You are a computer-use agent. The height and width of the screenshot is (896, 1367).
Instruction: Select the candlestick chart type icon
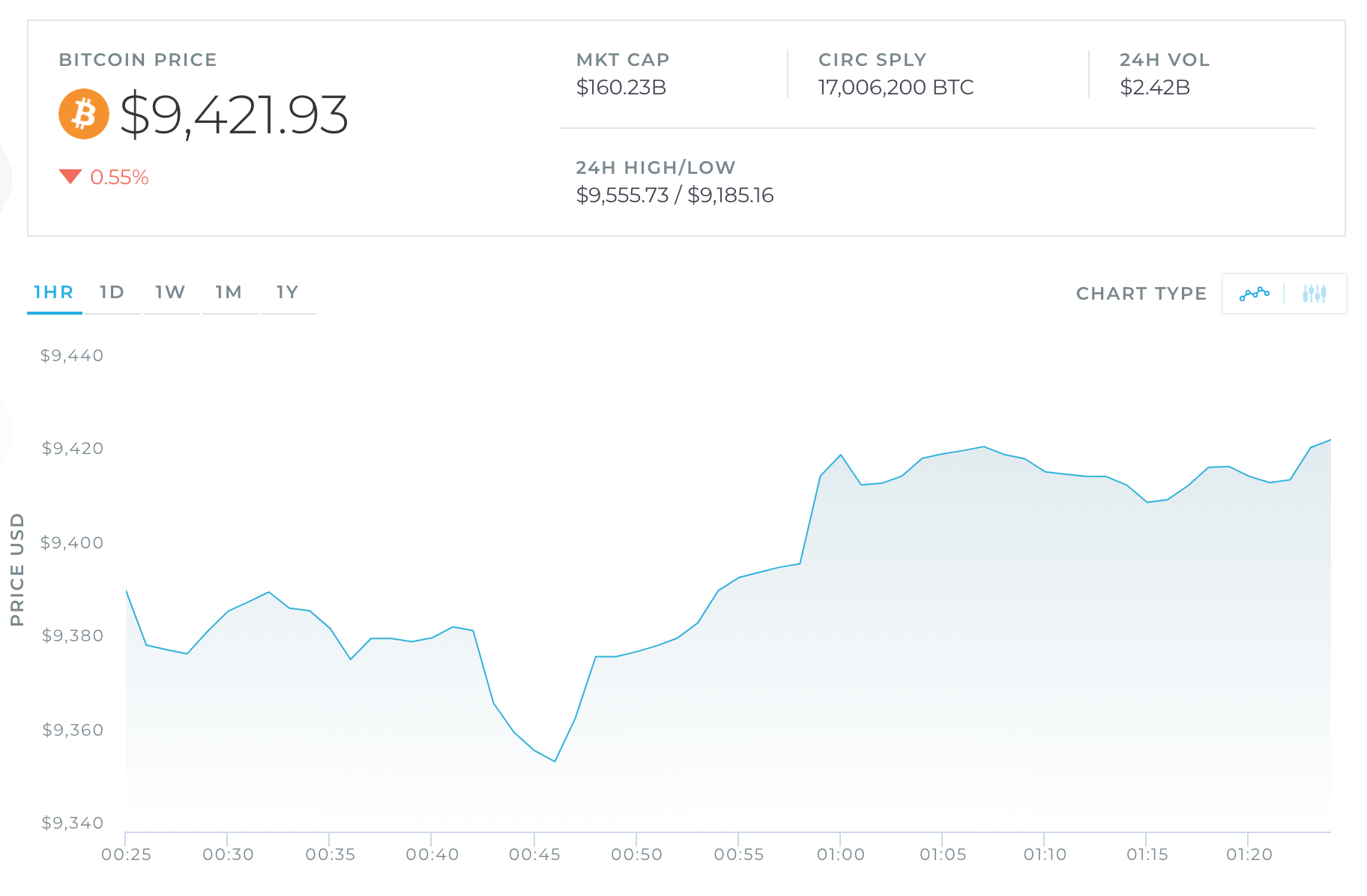pyautogui.click(x=1315, y=294)
